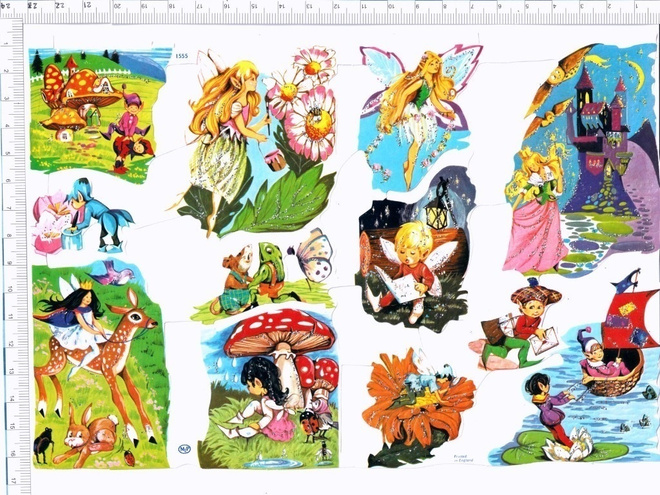Click the 'Printed in England' text
660x495 pixels.
(463, 458)
